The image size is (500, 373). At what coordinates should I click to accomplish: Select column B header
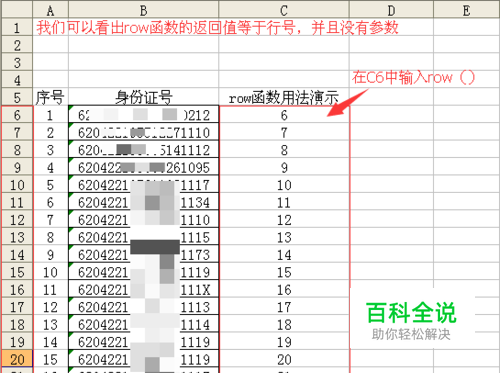tap(143, 10)
